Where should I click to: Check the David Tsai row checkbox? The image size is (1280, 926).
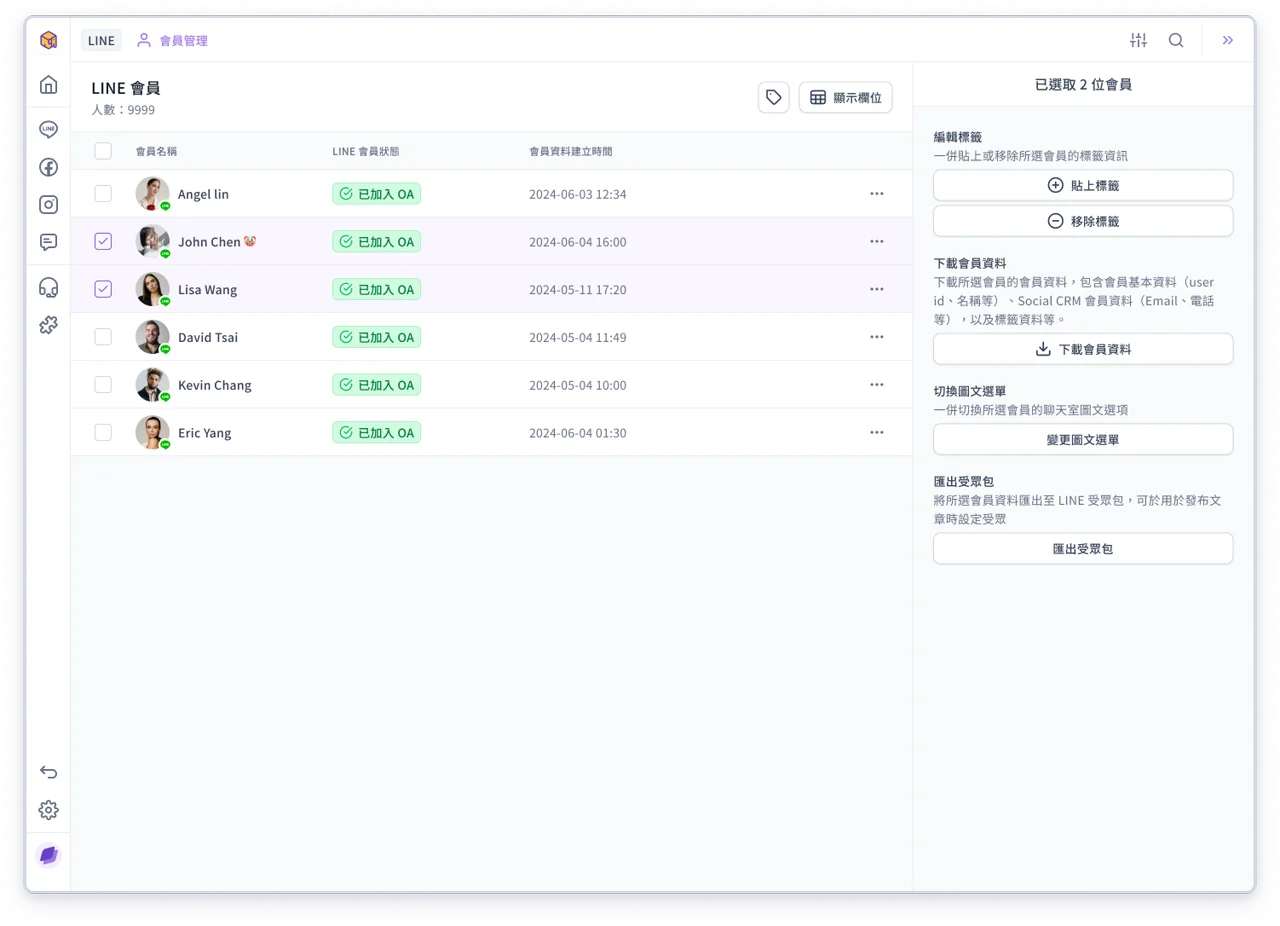point(103,337)
